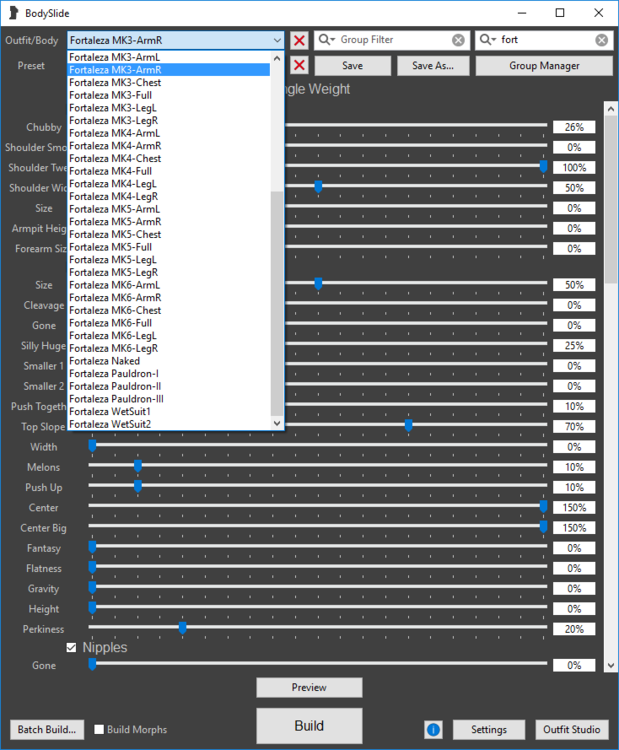
Task: Click the Top Slope slider handle
Action: (409, 425)
